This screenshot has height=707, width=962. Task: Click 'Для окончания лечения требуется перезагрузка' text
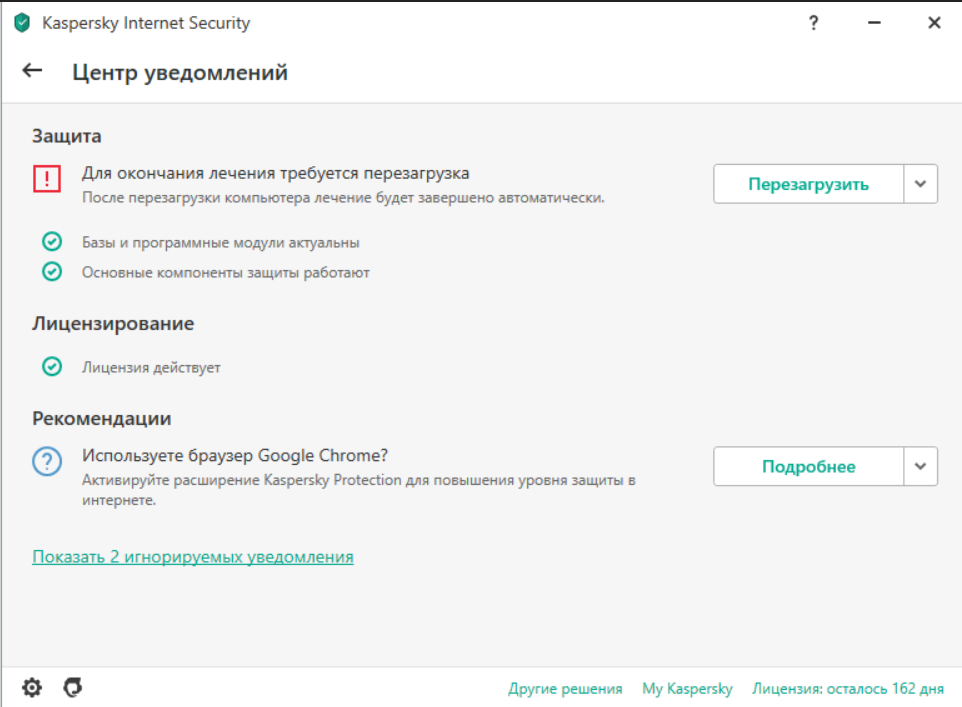tap(275, 173)
